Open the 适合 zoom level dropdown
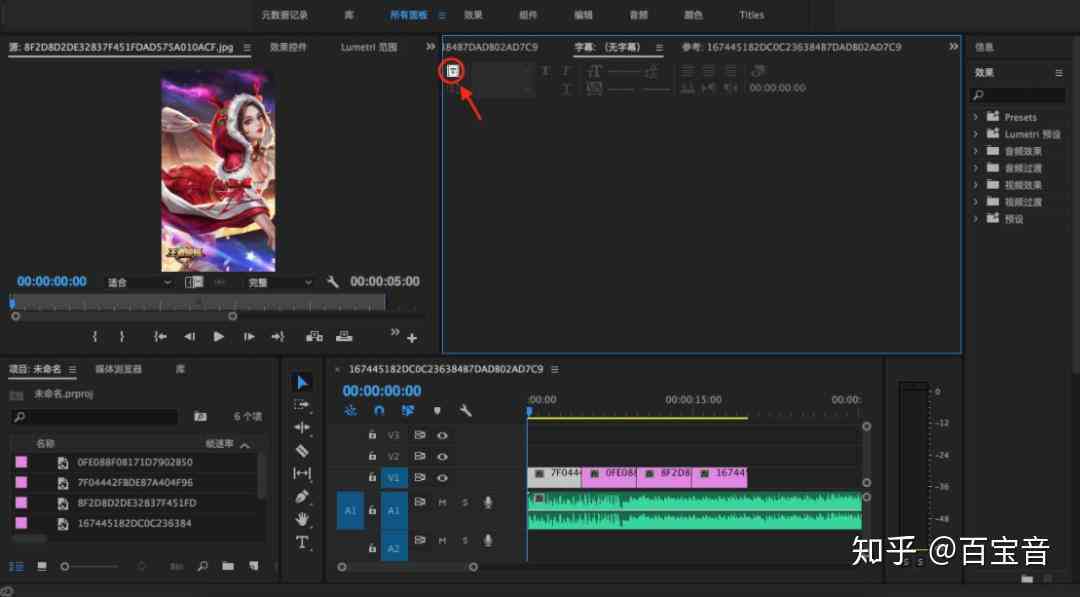This screenshot has height=597, width=1080. tap(138, 282)
